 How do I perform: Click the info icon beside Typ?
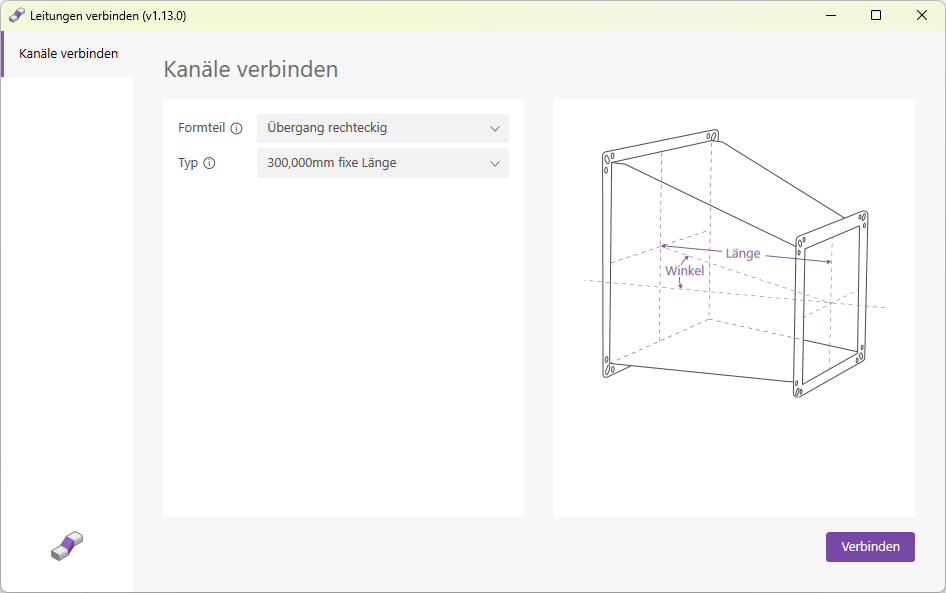[209, 163]
